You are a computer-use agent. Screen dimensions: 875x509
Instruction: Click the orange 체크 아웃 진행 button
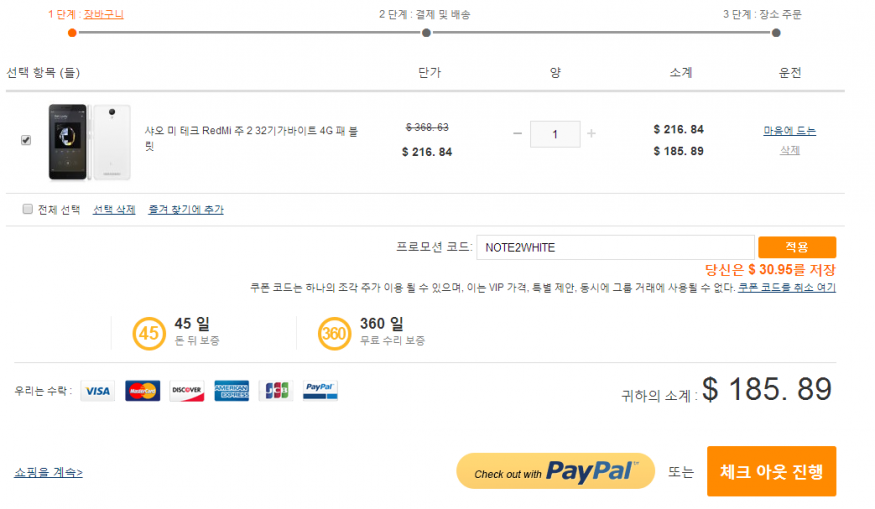coord(771,472)
